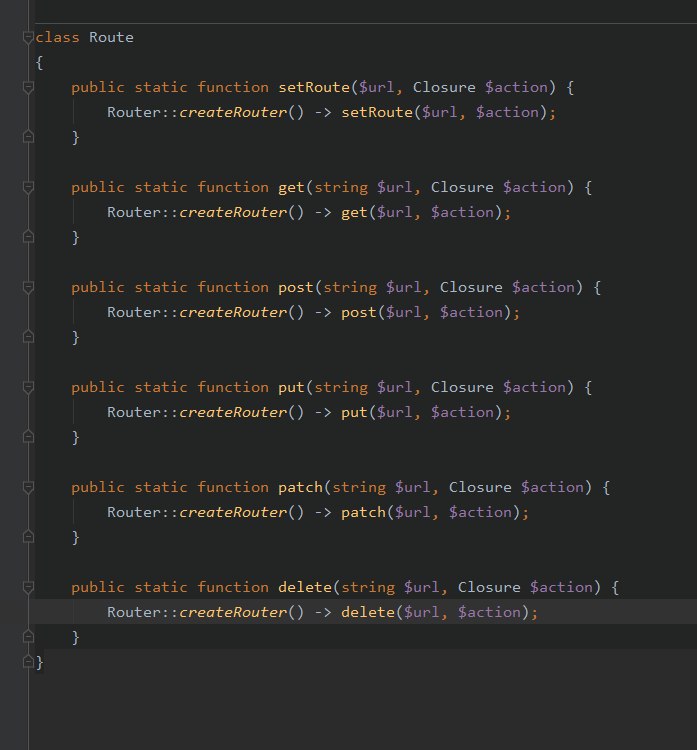The image size is (697, 750).
Task: Click the post call after the arrow operator
Action: point(359,312)
